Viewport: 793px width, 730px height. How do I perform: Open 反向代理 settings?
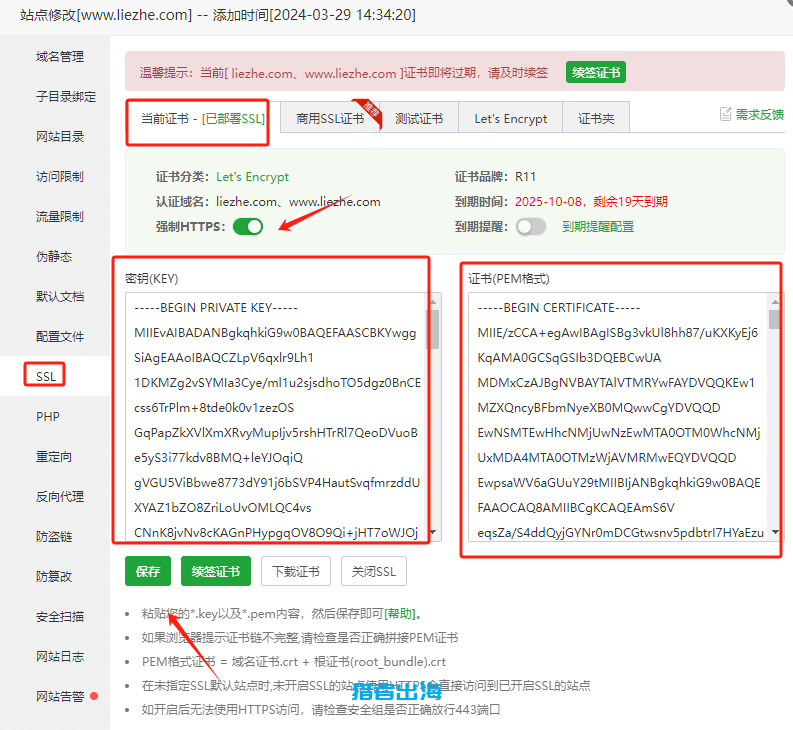(60, 496)
